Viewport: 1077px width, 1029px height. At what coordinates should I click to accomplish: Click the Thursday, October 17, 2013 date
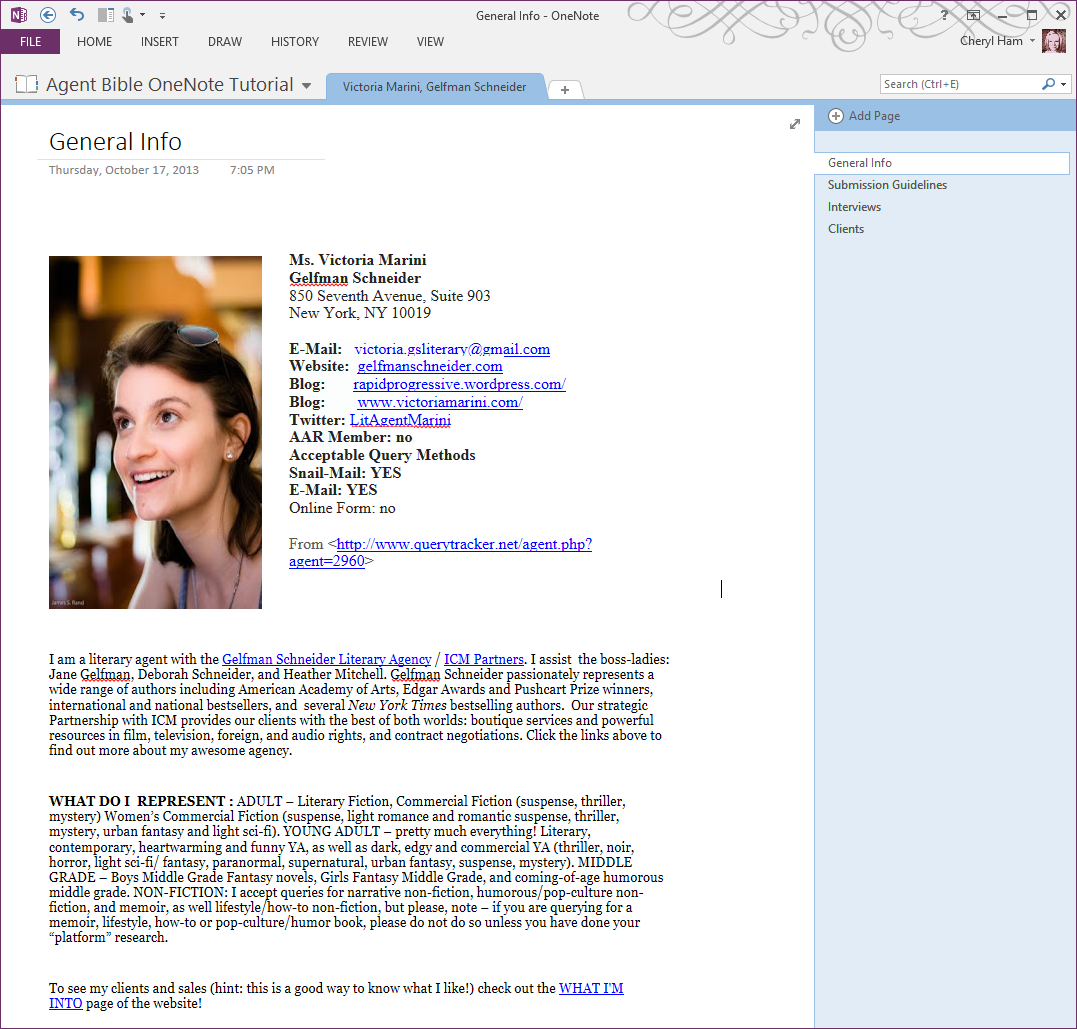(x=124, y=170)
